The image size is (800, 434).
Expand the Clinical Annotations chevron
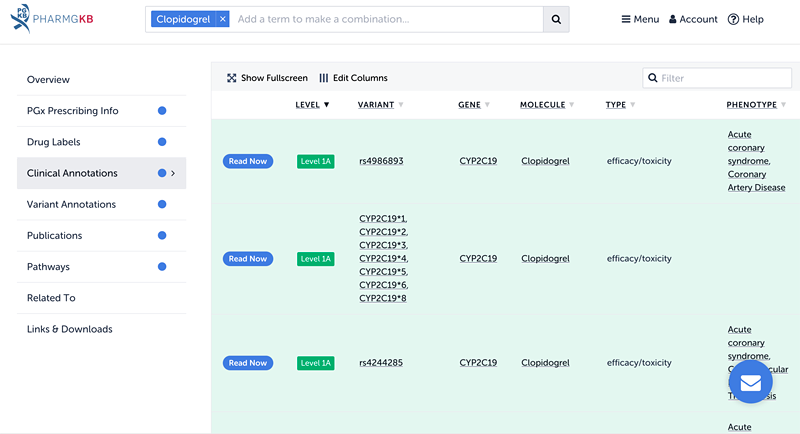pyautogui.click(x=173, y=173)
